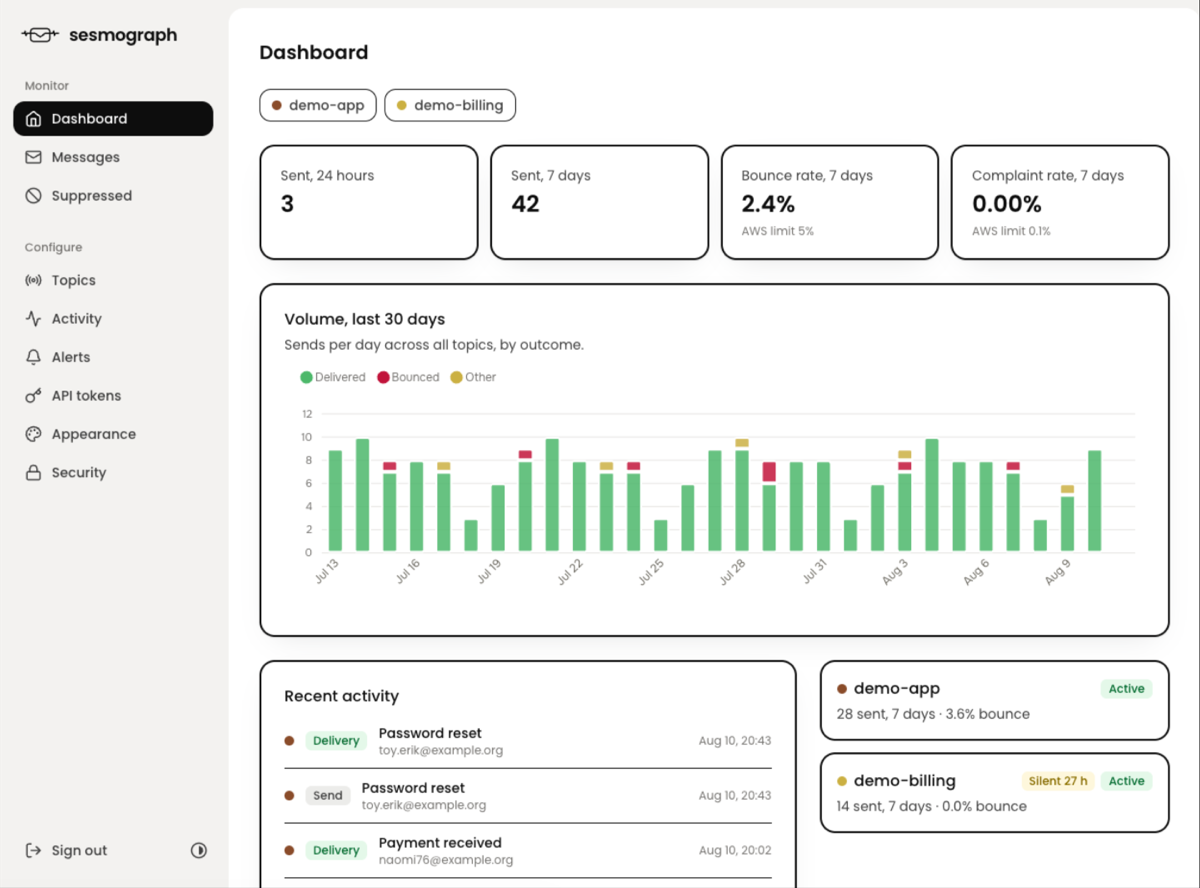Screen dimensions: 1200x888
Task: Open Security settings
Action: (x=113, y=473)
